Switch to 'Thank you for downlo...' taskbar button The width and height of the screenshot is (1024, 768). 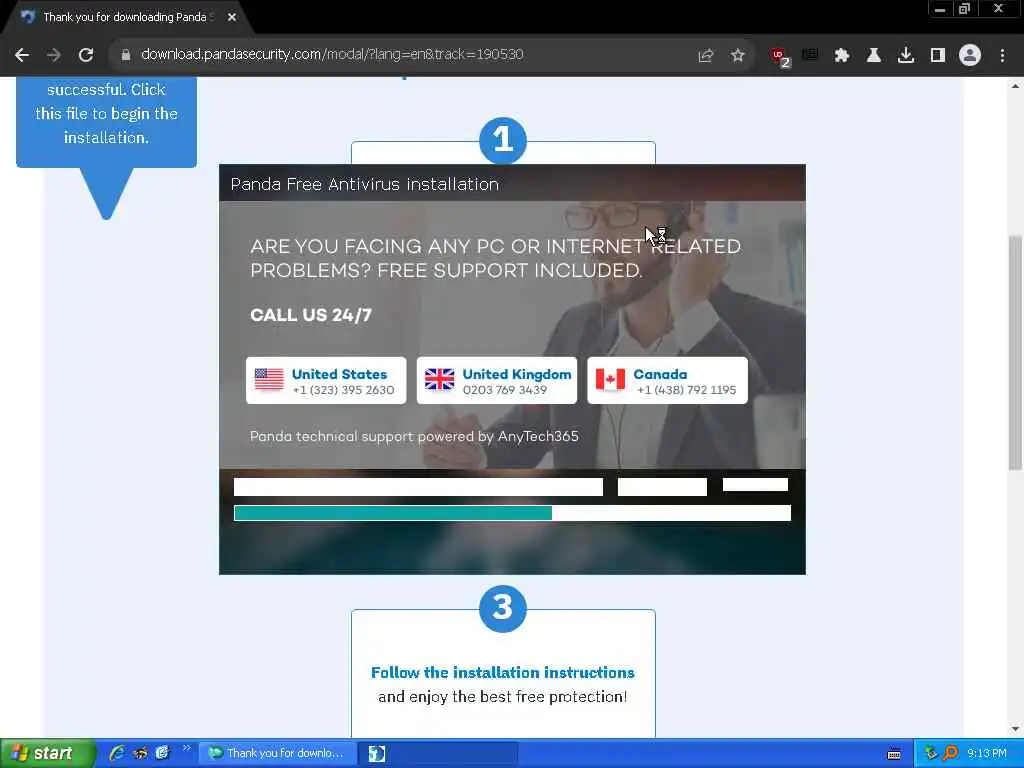278,753
